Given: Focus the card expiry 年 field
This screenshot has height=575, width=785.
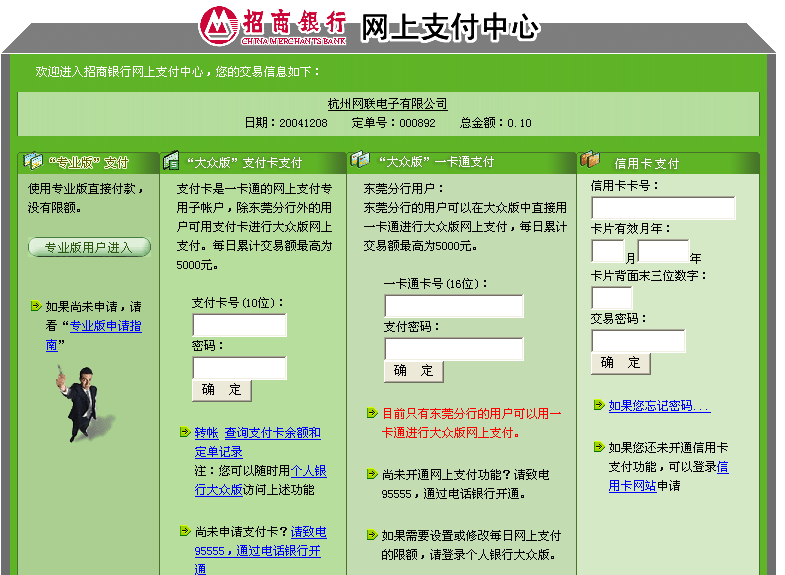Looking at the screenshot, I should point(663,251).
